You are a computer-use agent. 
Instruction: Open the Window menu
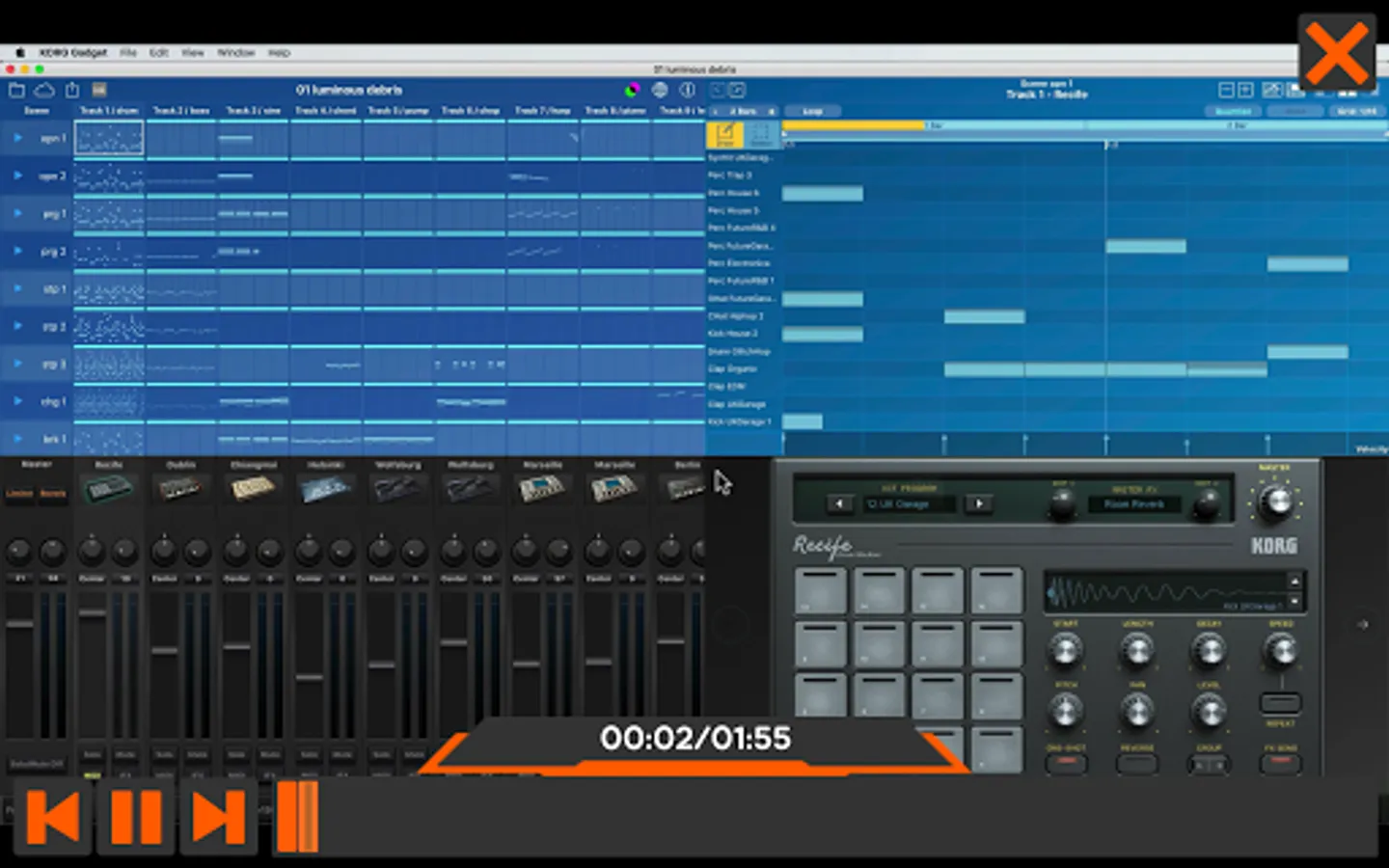(x=235, y=53)
